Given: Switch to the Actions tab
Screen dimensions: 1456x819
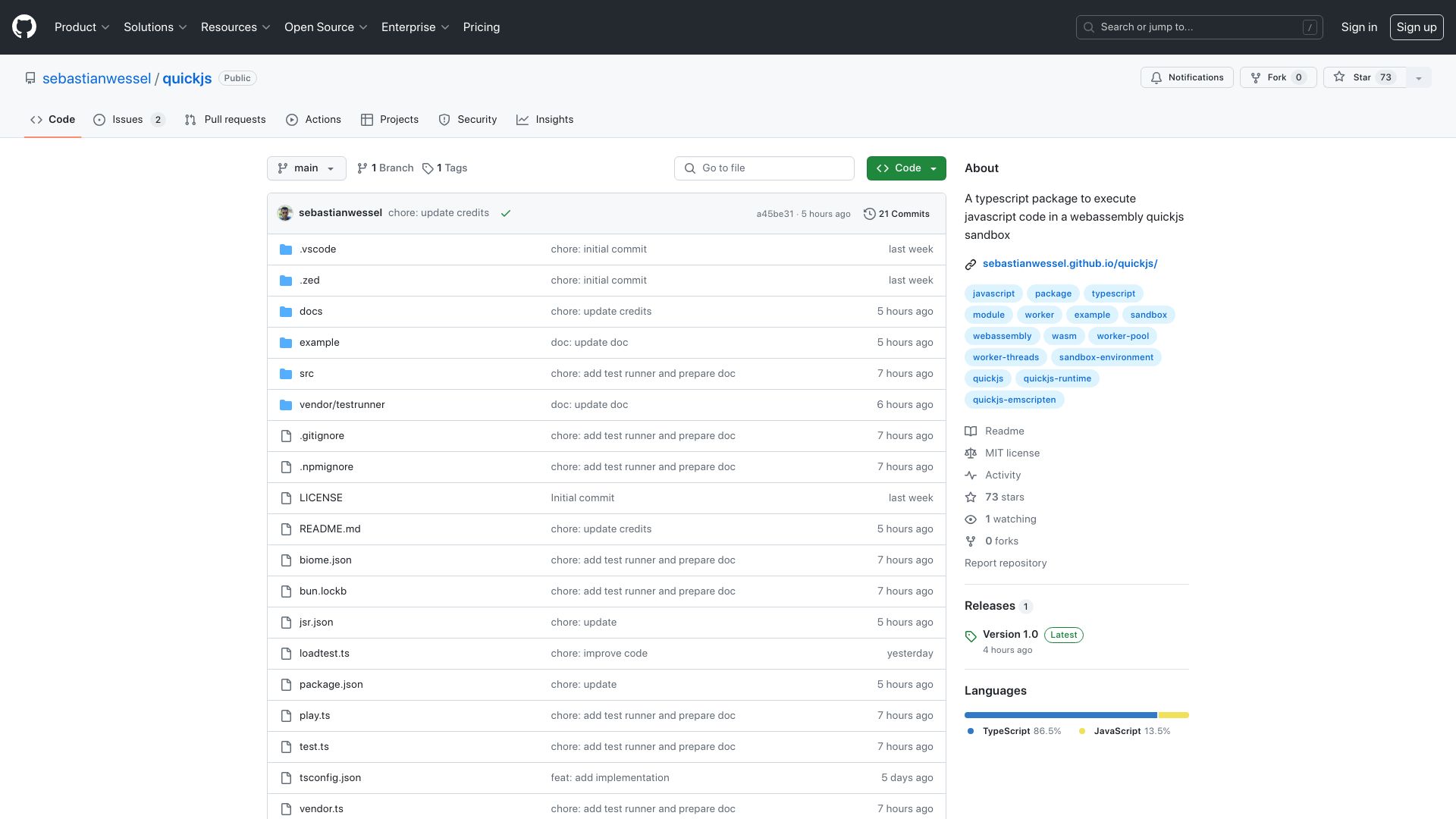Looking at the screenshot, I should (313, 120).
